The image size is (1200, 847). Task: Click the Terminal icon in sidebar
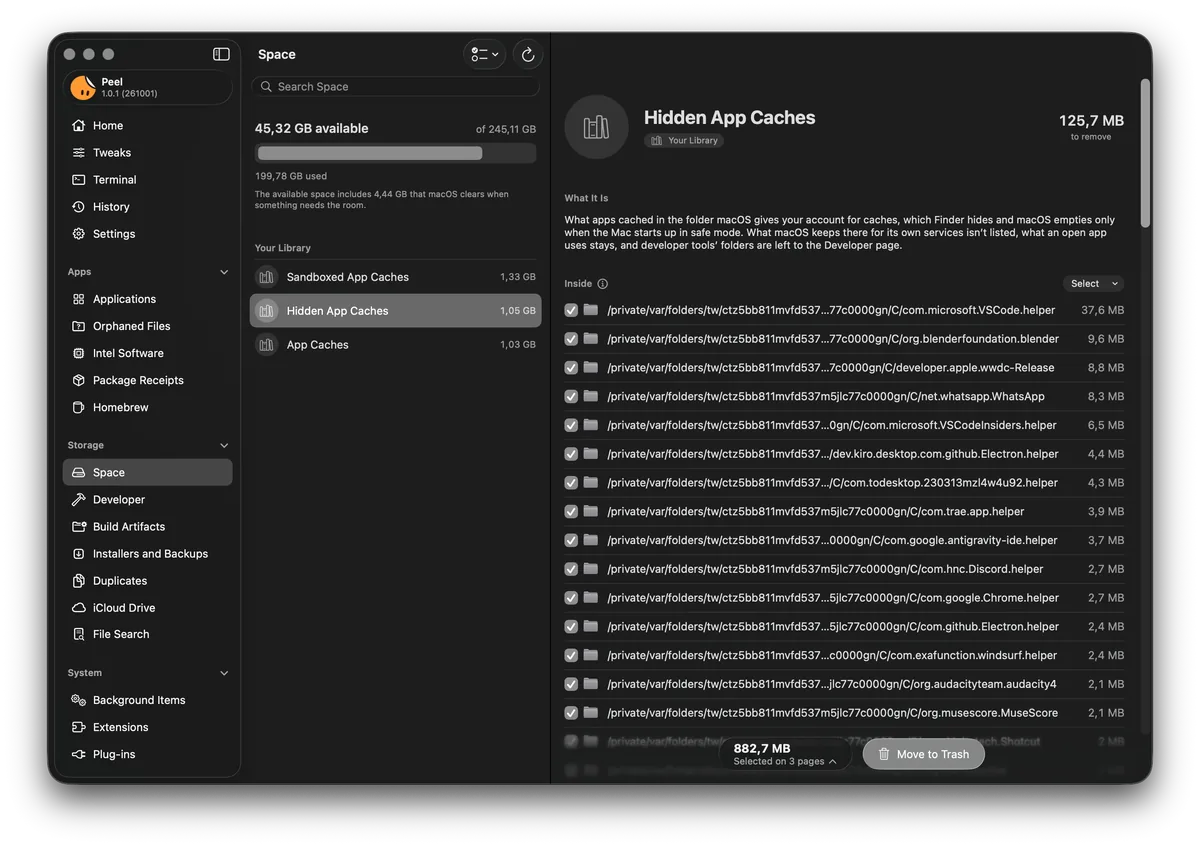click(x=79, y=180)
